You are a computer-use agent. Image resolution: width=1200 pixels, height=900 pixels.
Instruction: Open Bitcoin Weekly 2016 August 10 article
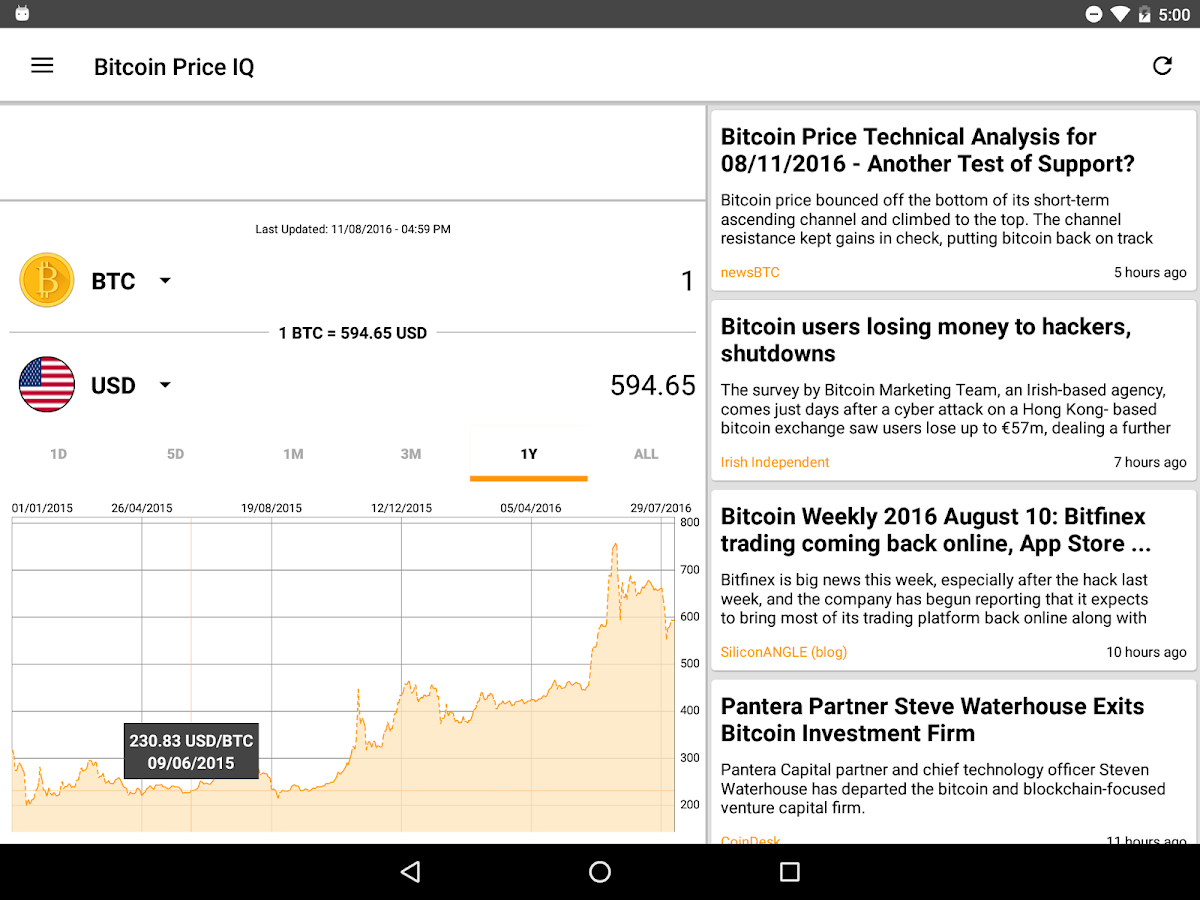(x=953, y=580)
